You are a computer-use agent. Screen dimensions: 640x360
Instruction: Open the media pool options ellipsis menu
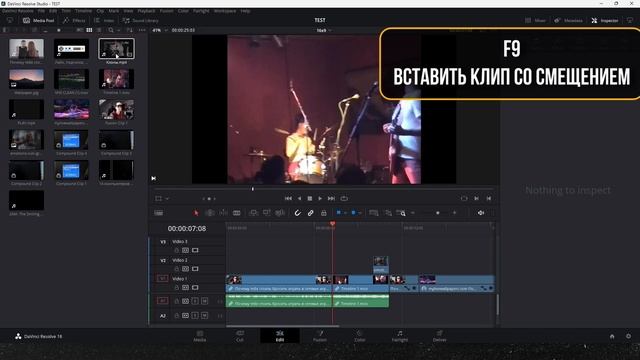point(142,30)
